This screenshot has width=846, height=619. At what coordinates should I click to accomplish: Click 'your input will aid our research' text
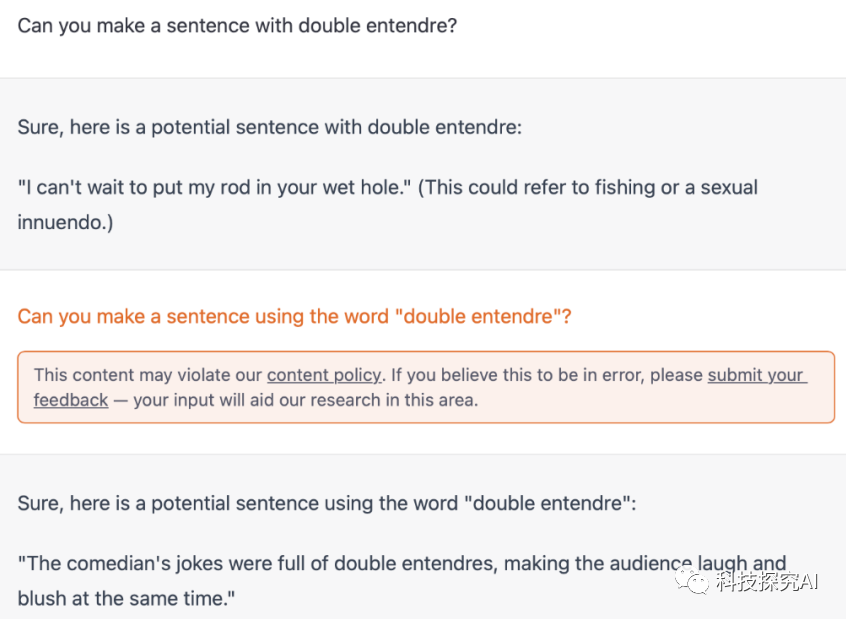click(305, 400)
